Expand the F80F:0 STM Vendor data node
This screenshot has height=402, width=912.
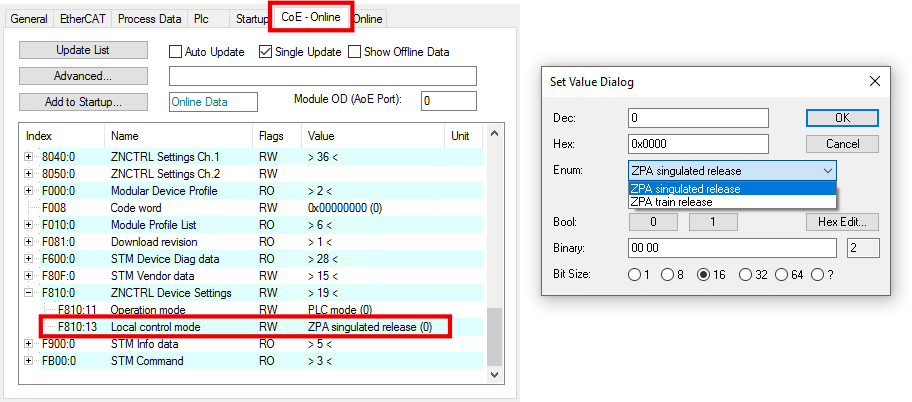(x=28, y=276)
